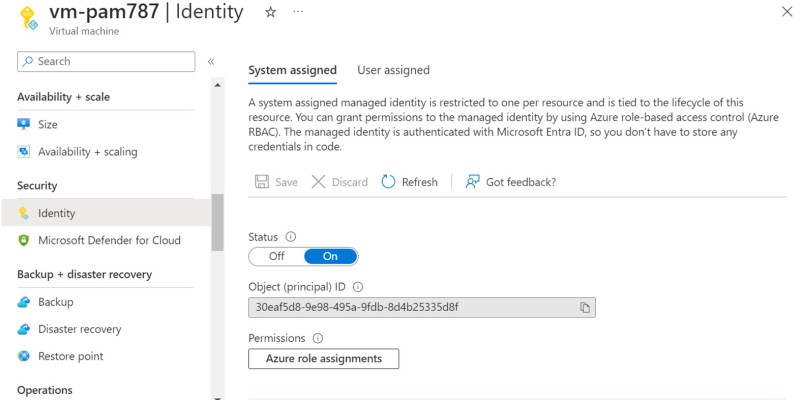The width and height of the screenshot is (800, 400).
Task: Click the Backup cloud icon
Action: (x=23, y=302)
